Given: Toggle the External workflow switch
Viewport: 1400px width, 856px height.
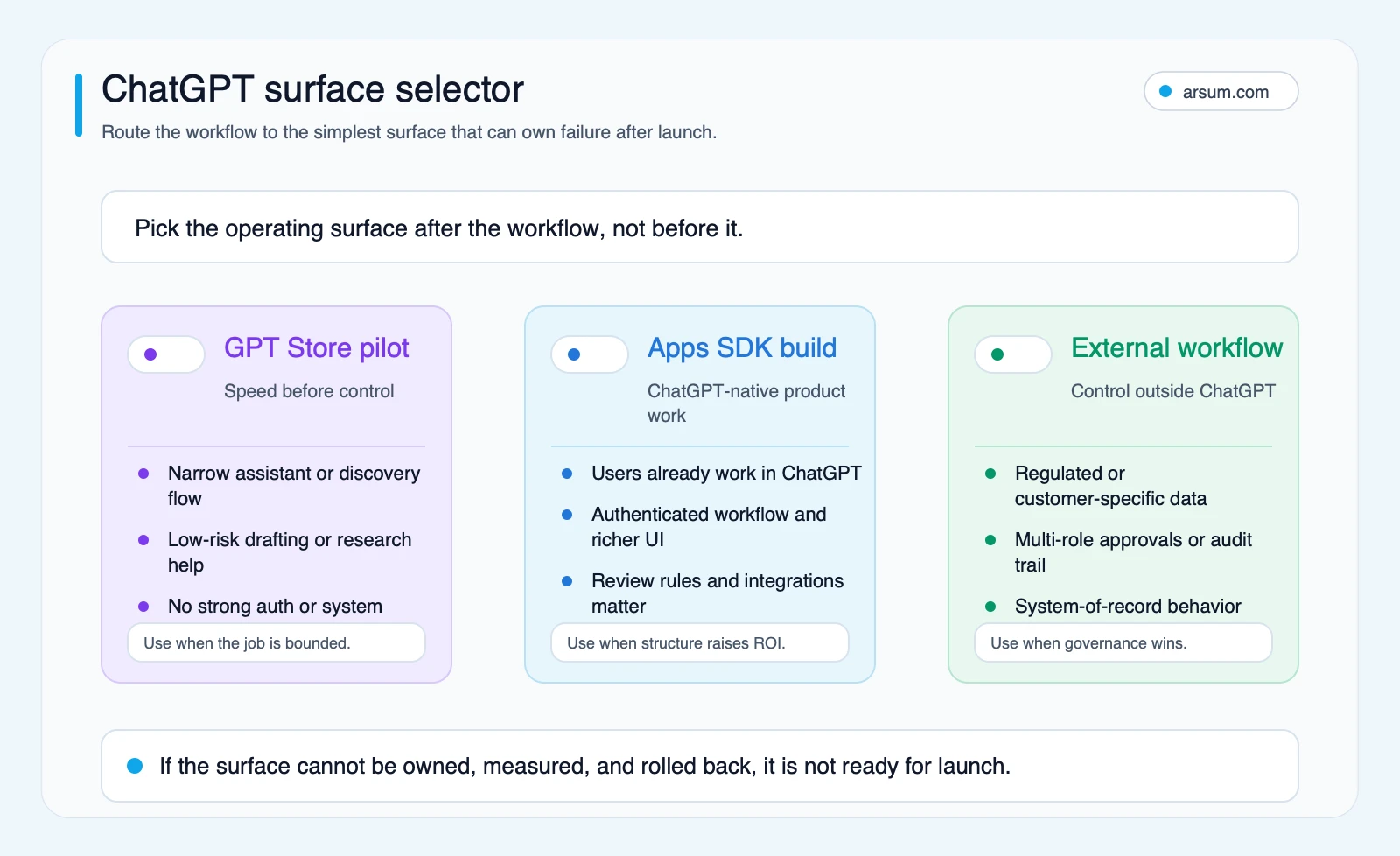Looking at the screenshot, I should 1013,354.
